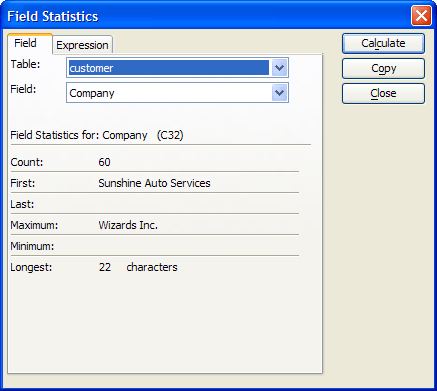Select the Field tab
The image size is (437, 391).
tap(30, 43)
